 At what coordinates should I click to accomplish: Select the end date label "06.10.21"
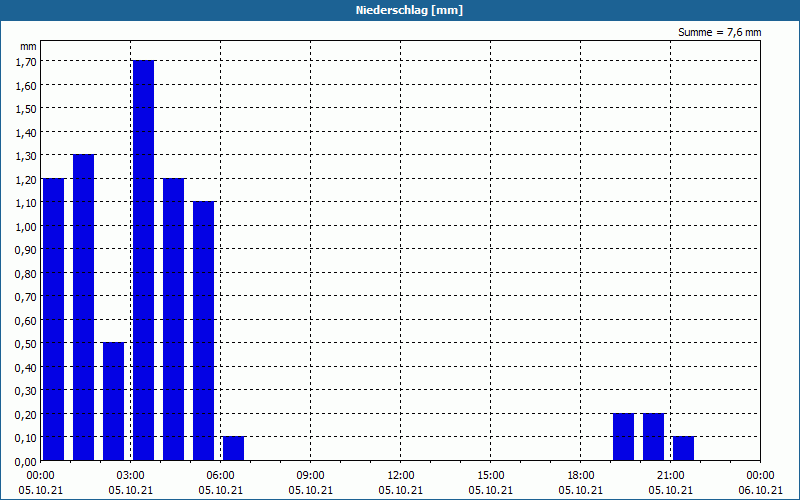click(761, 490)
